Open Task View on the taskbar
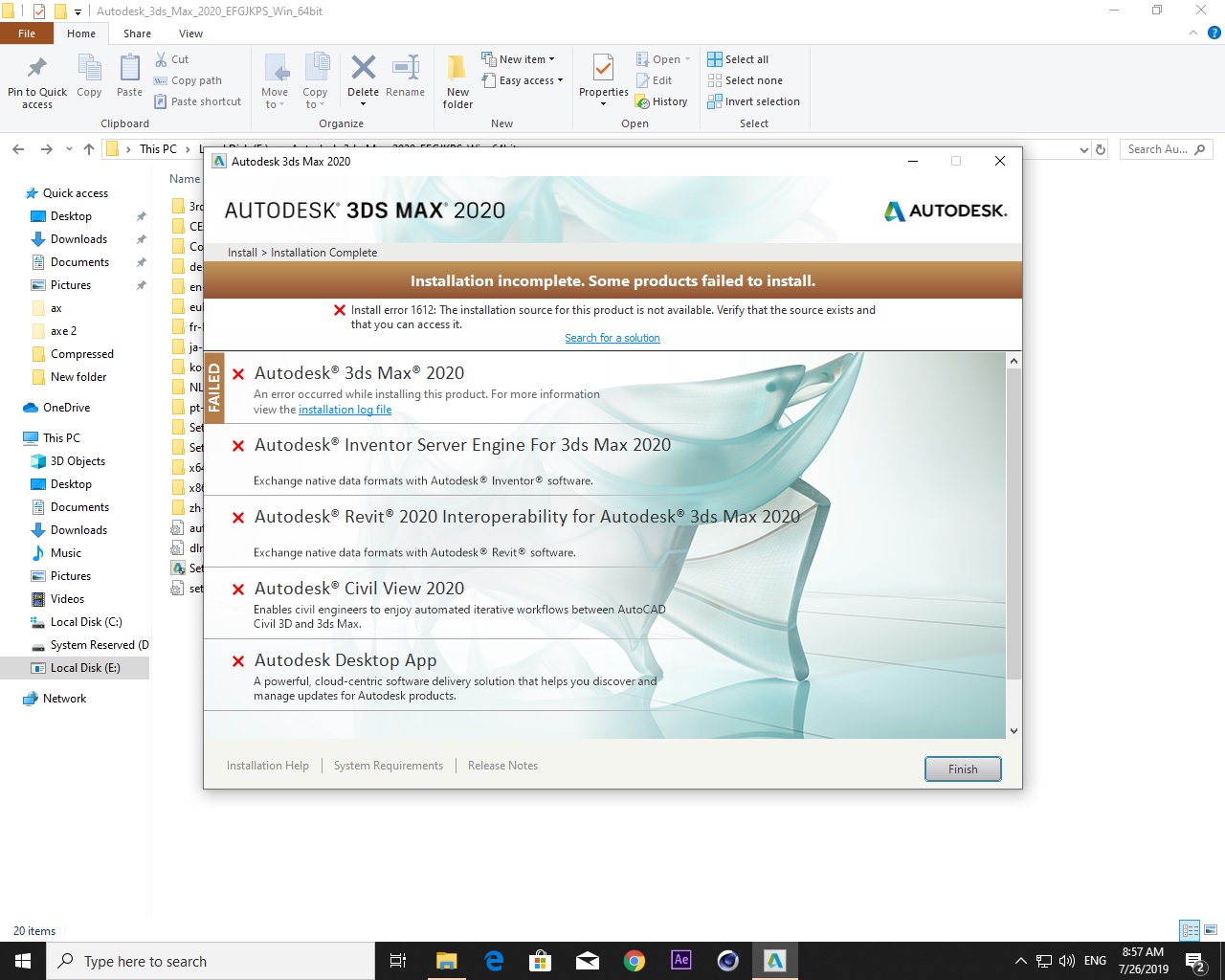 (x=398, y=961)
